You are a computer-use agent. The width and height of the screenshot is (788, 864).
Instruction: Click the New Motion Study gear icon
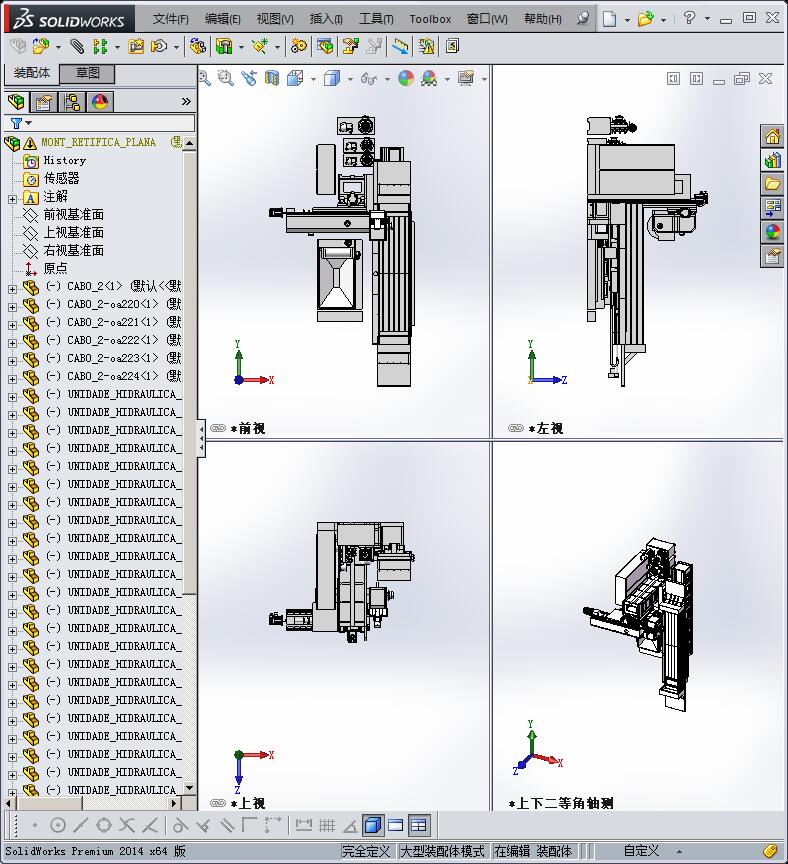(x=299, y=46)
